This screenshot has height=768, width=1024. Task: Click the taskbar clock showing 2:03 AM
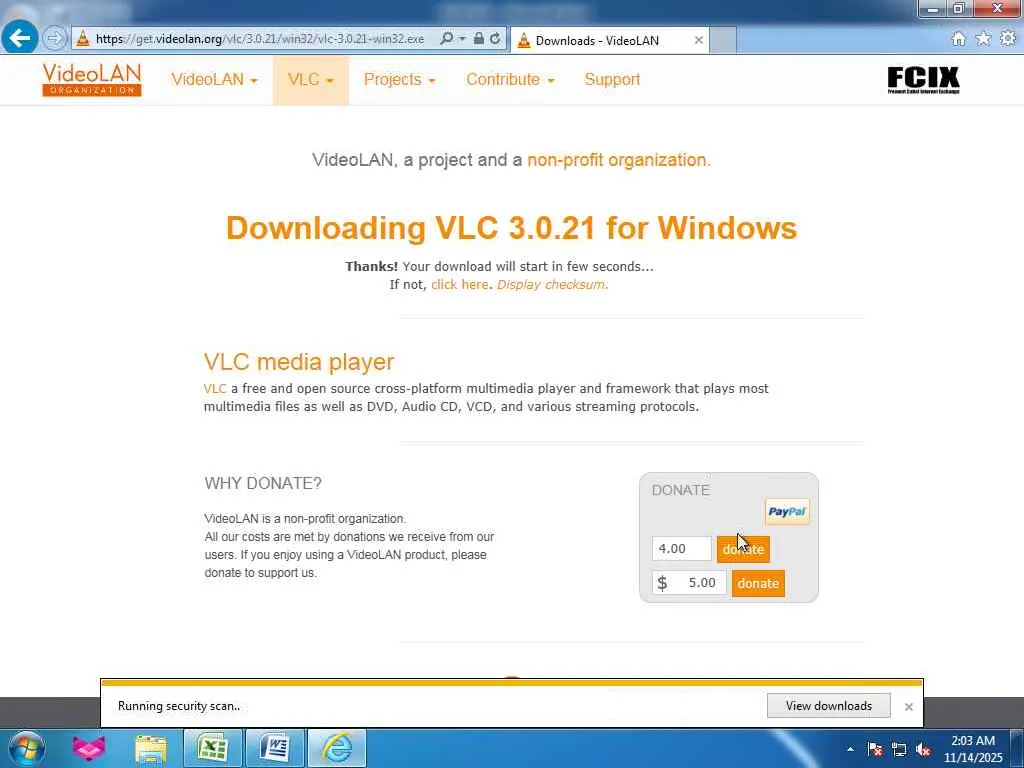[973, 750]
